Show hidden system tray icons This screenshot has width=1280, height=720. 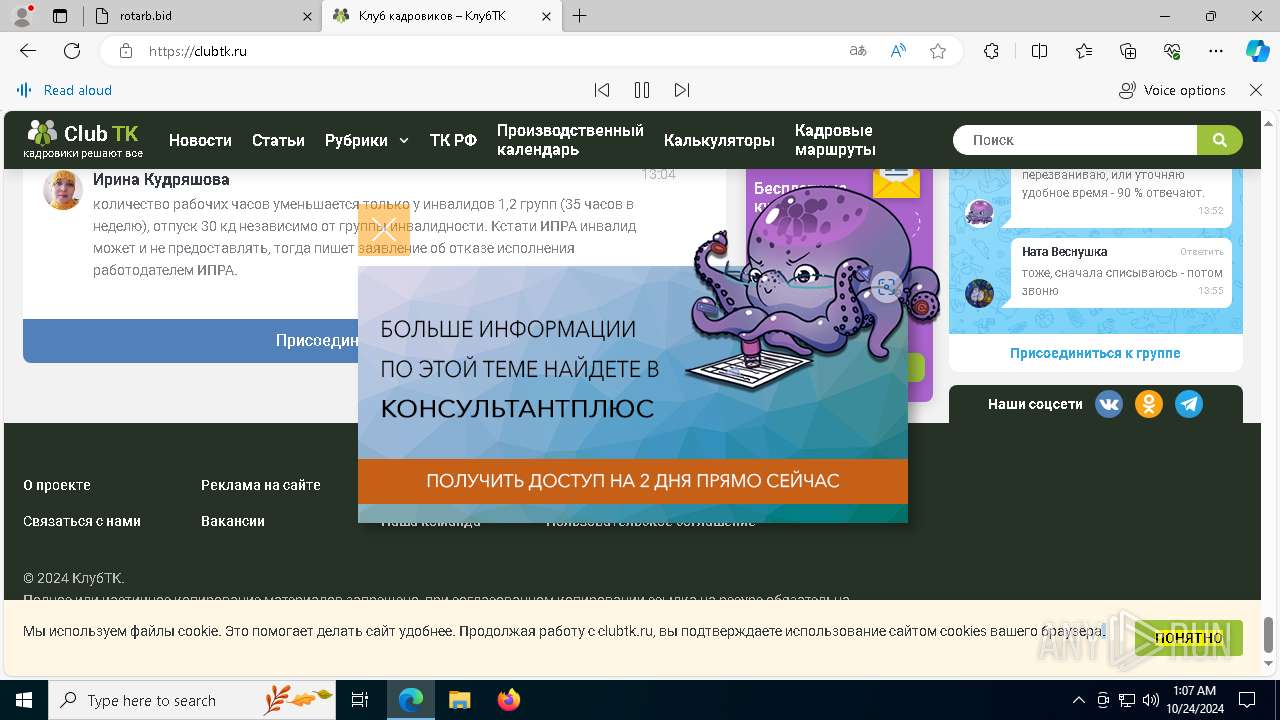tap(1079, 700)
